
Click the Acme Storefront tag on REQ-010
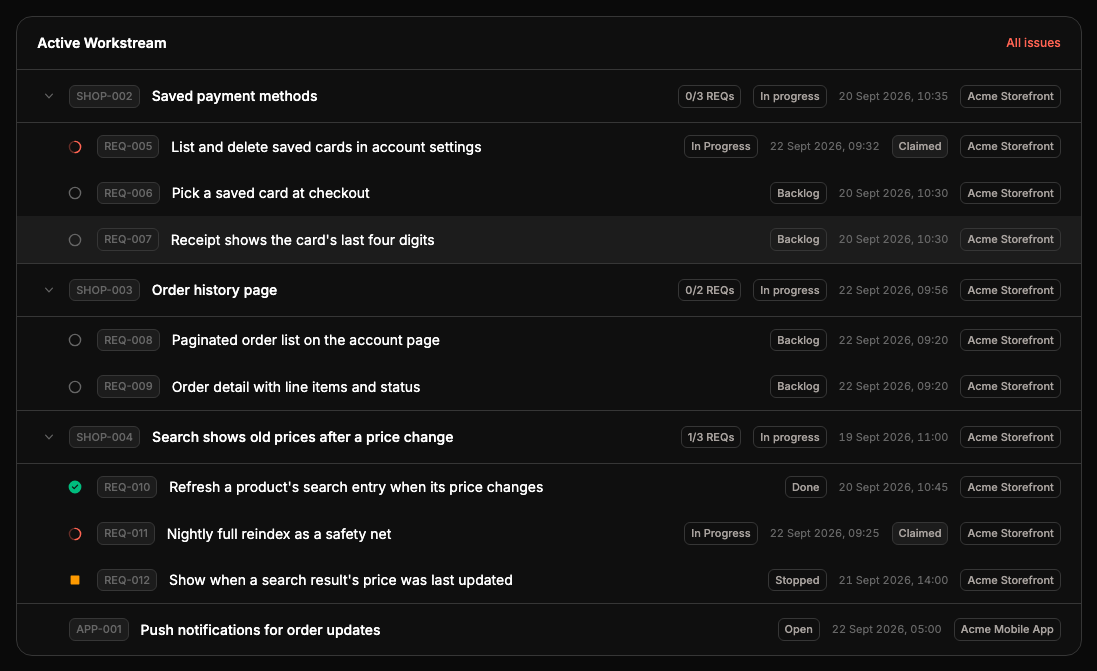tap(1010, 487)
